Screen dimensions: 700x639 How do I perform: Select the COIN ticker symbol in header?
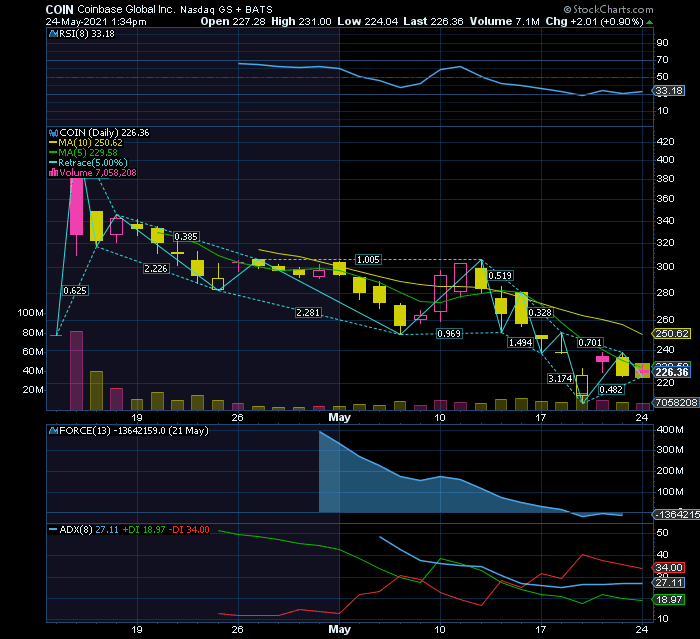[59, 9]
